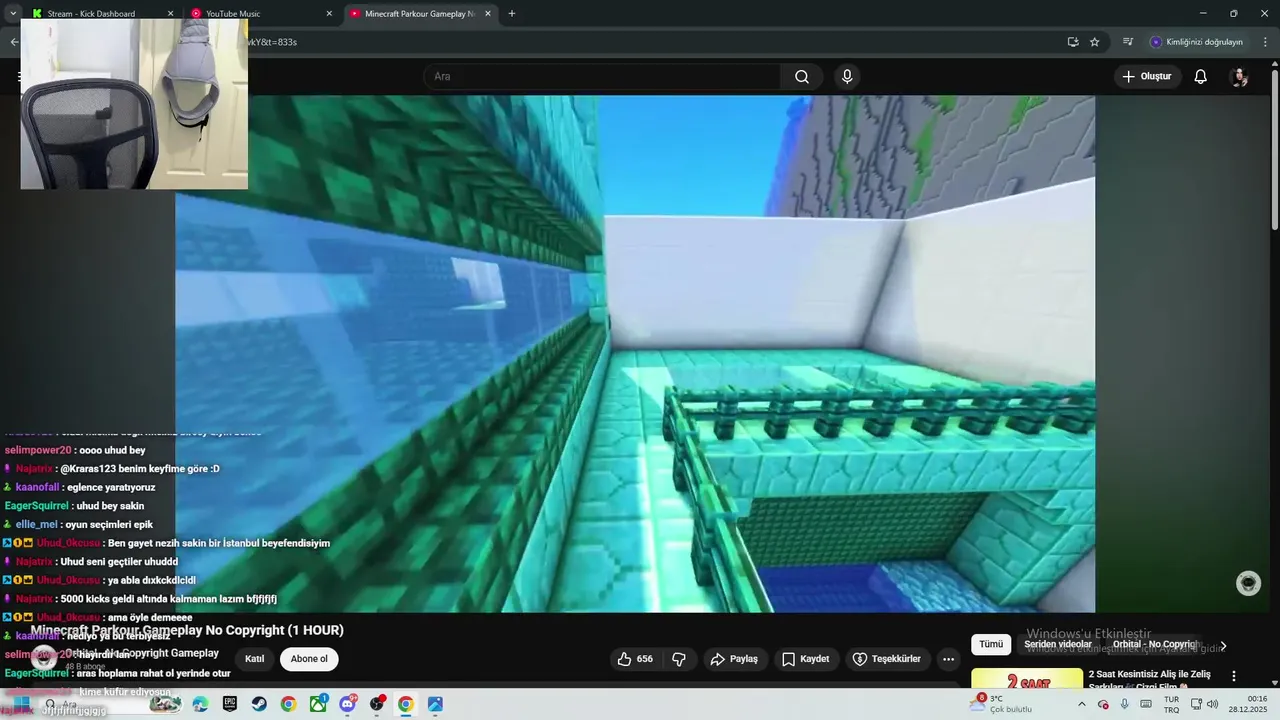Open OBS Studio from the taskbar

pos(377,704)
